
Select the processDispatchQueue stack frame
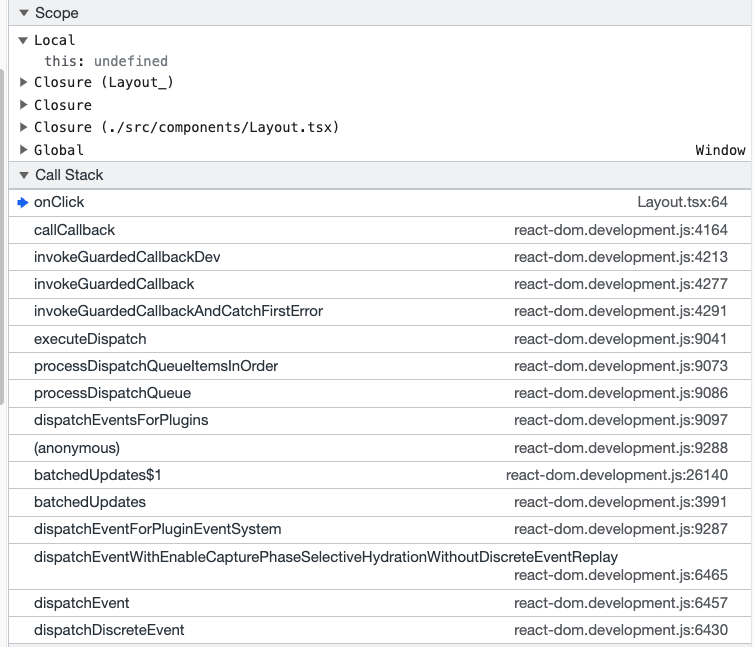(112, 393)
